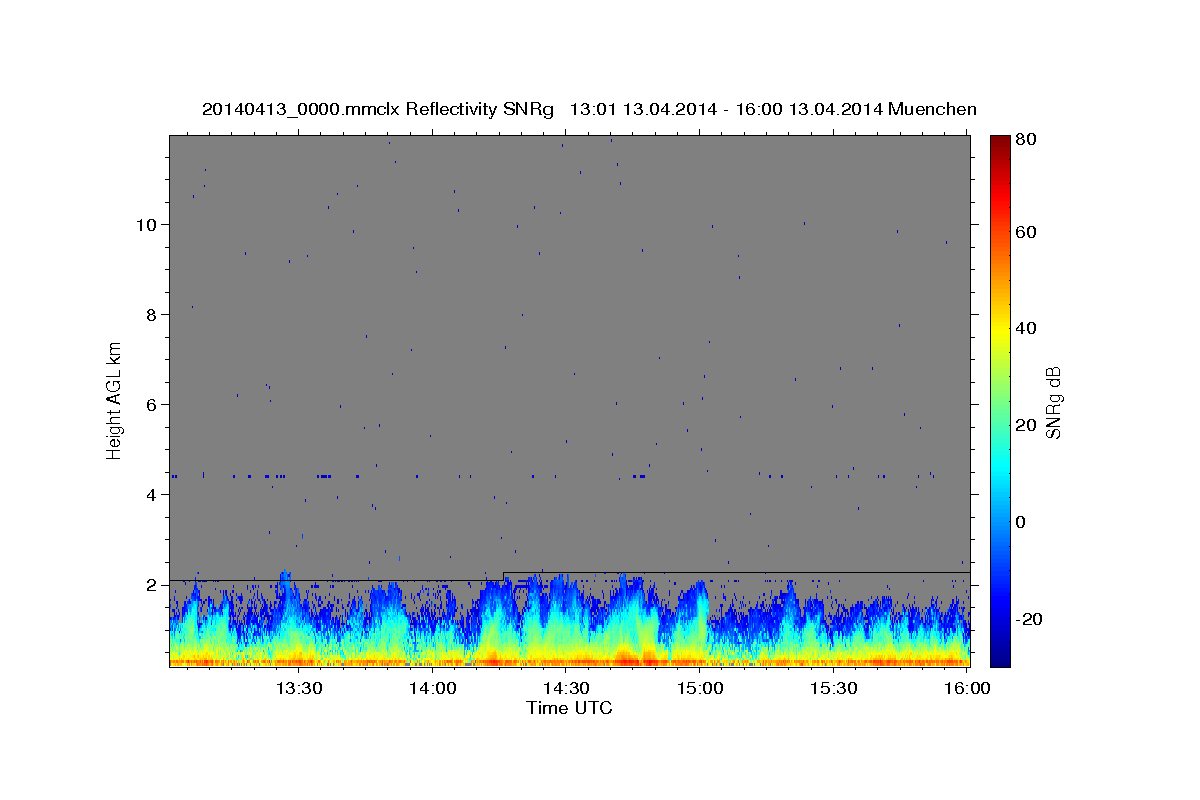Click the 15:30 time tick label
The image size is (1200, 800).
[833, 688]
